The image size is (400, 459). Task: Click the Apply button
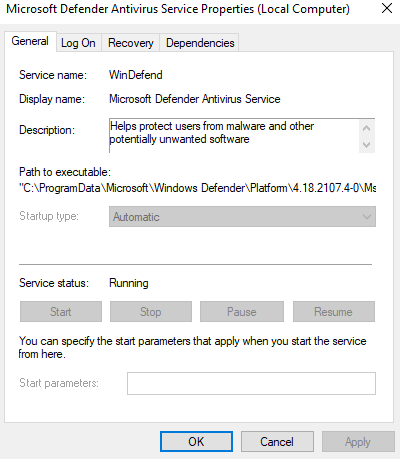click(x=358, y=442)
